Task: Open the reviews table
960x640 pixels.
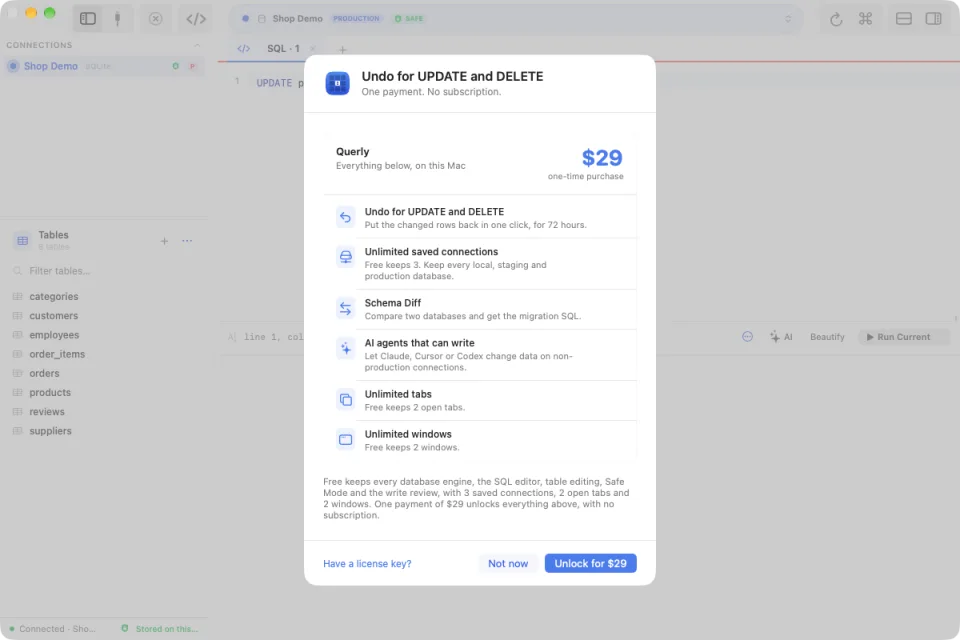Action: pos(47,412)
